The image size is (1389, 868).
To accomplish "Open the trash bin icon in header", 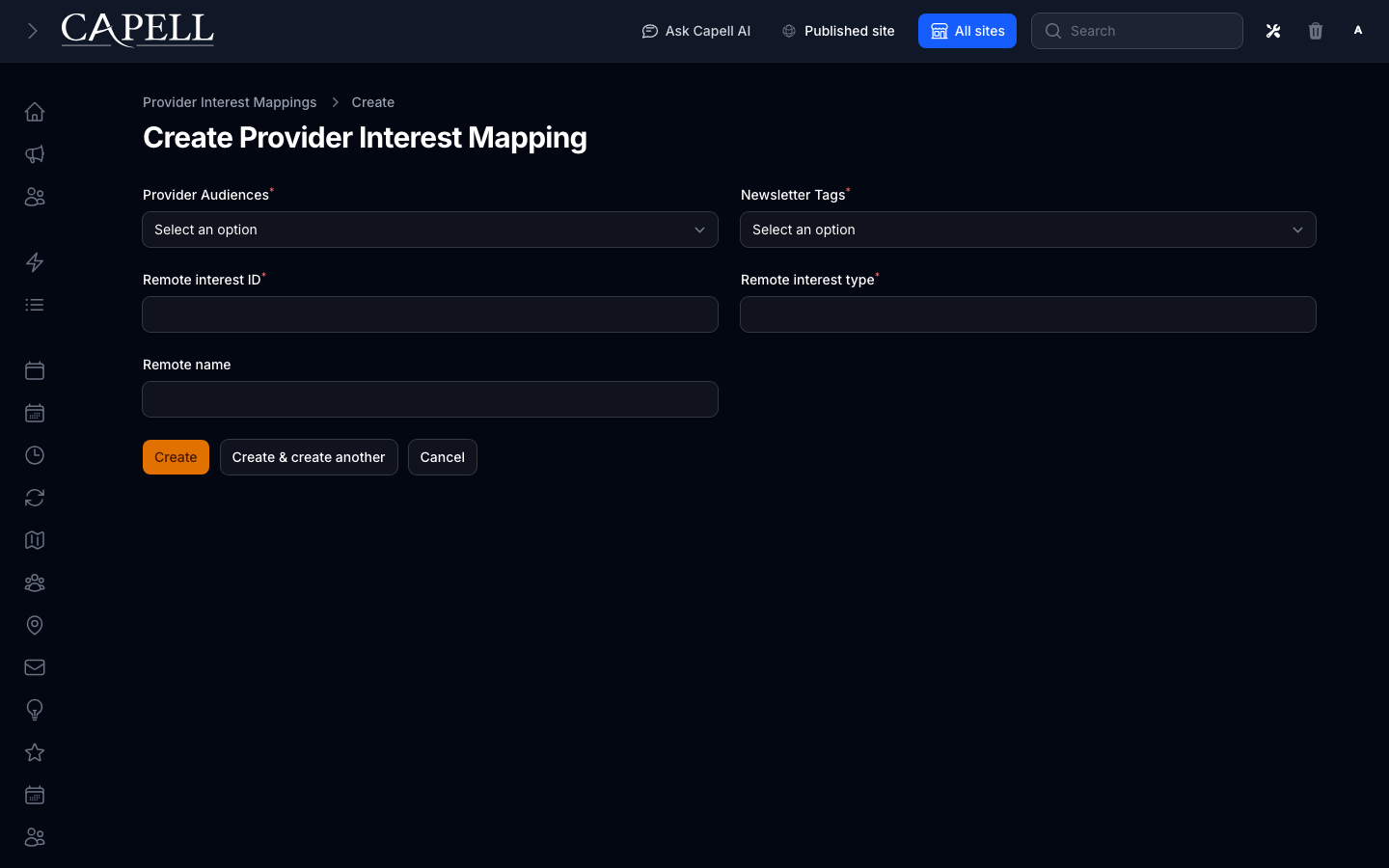I will click(1316, 31).
